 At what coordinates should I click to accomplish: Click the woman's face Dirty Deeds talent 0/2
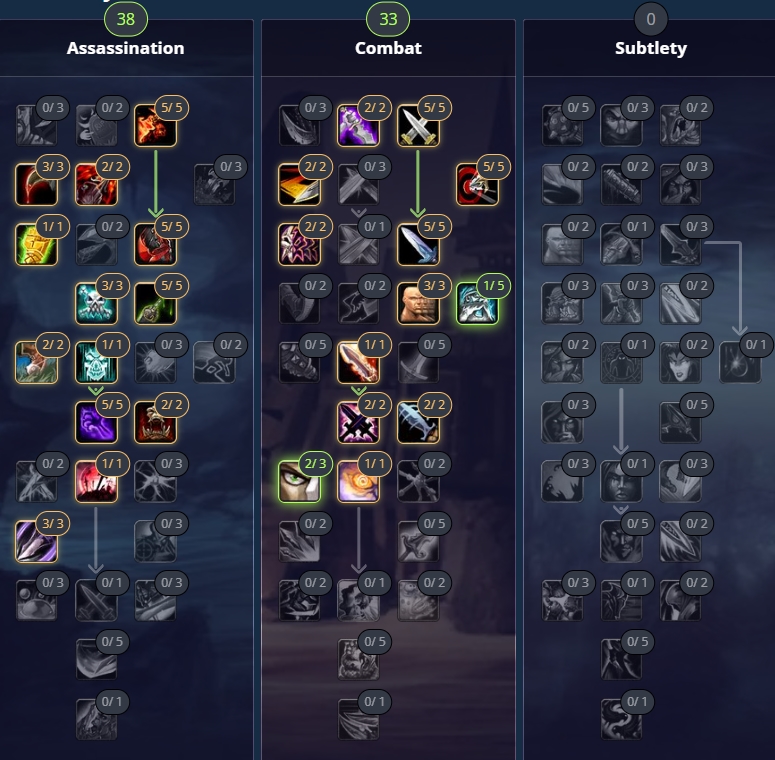pyautogui.click(x=681, y=363)
